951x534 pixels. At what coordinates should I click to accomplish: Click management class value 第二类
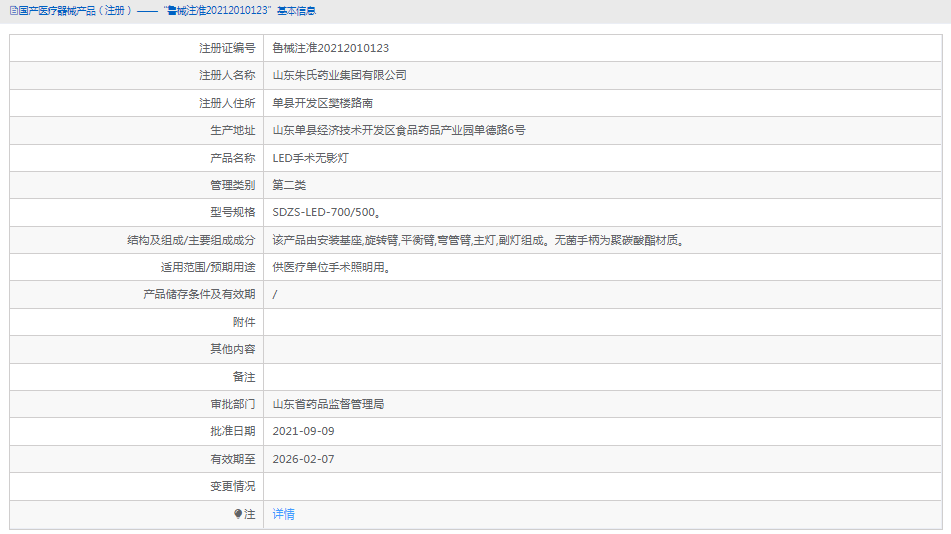[289, 185]
